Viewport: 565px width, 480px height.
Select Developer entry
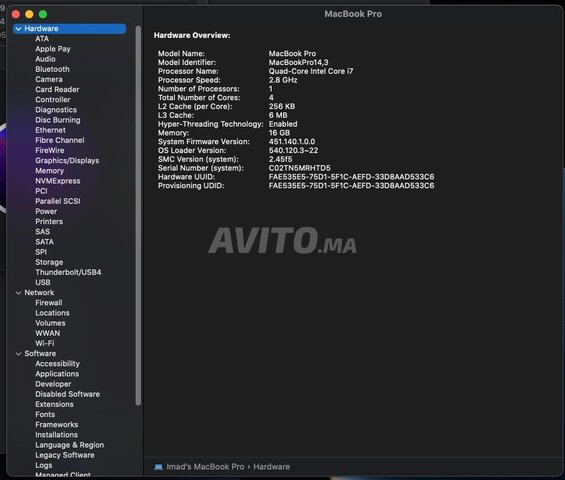[53, 384]
